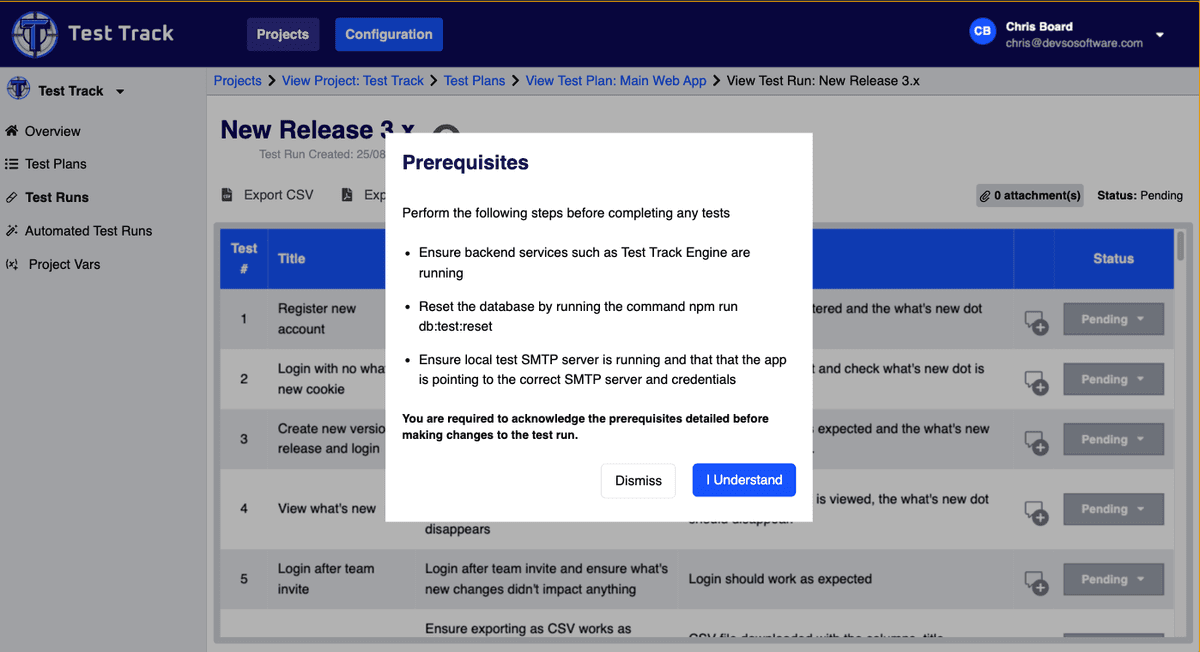Click the CB user avatar icon
Screen dimensions: 1200x652
click(982, 32)
